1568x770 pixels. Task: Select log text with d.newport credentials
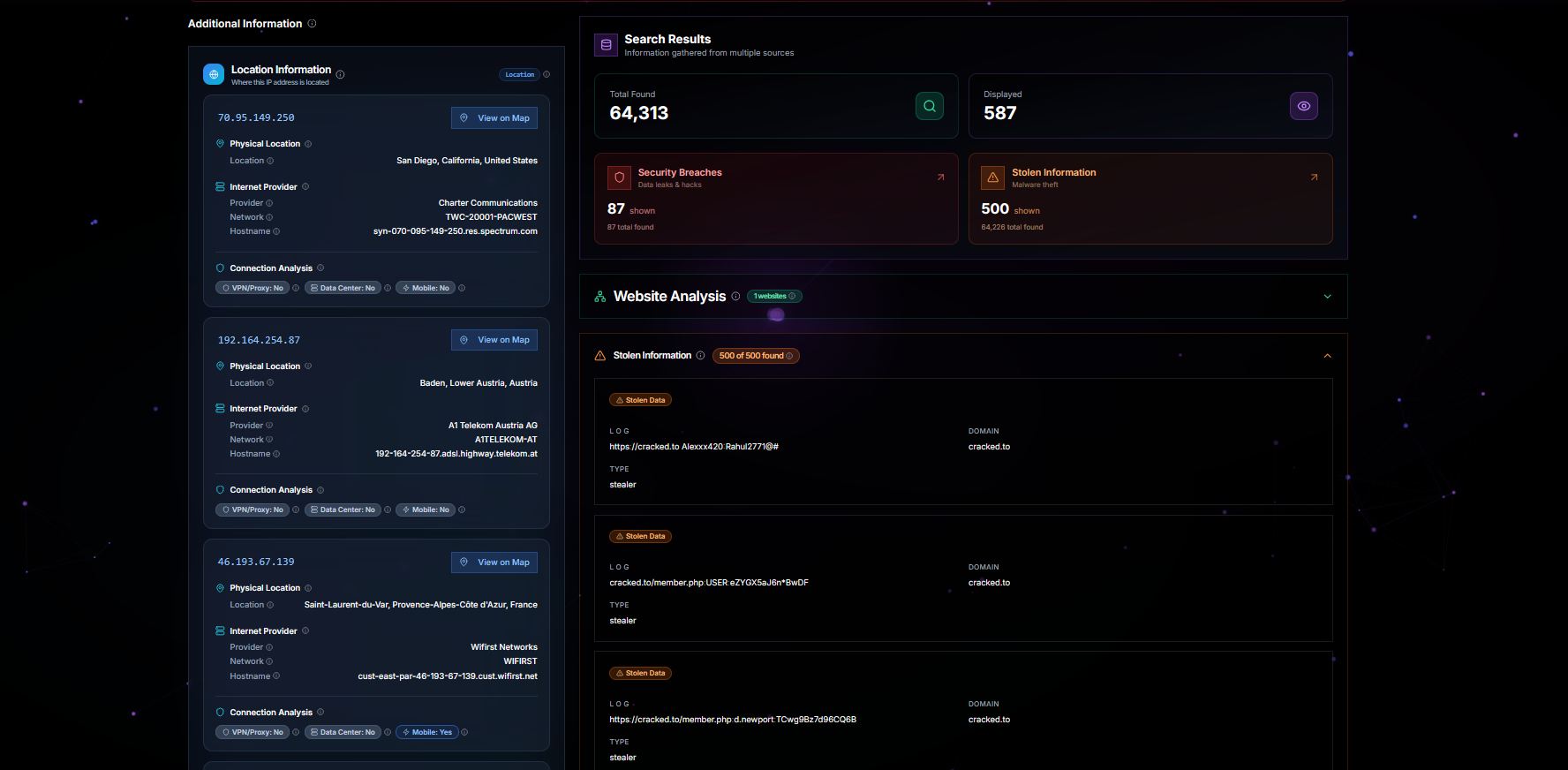(733, 720)
